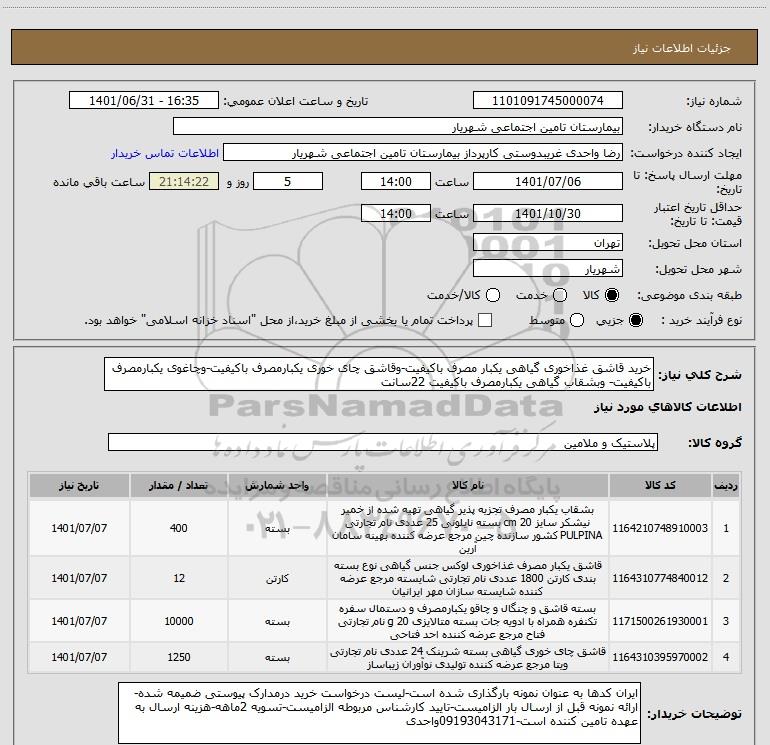Click the کد کالا column header
770x745 pixels.
[660, 486]
